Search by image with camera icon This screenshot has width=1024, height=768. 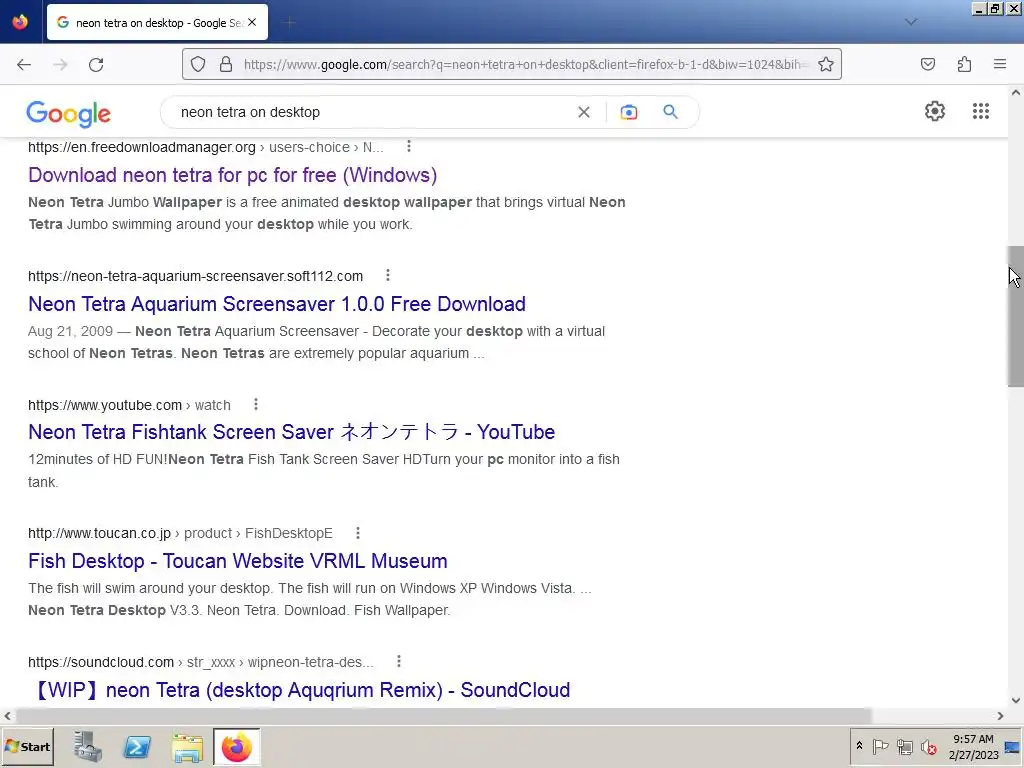click(x=628, y=112)
